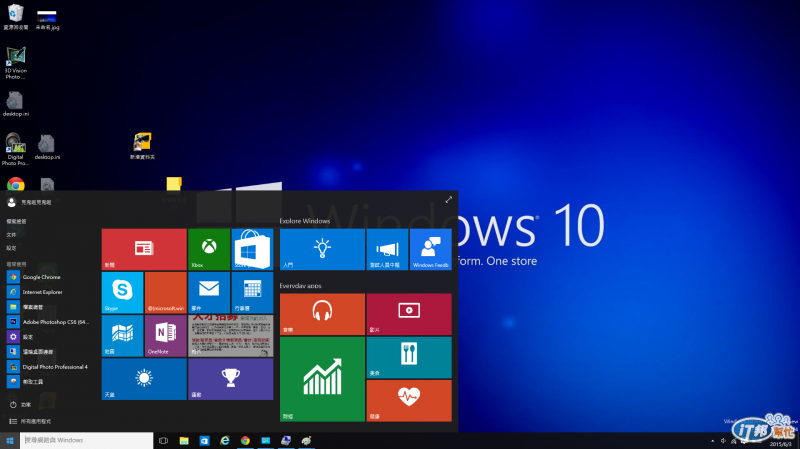
Task: Open the Windows Feedback tile
Action: tap(431, 250)
